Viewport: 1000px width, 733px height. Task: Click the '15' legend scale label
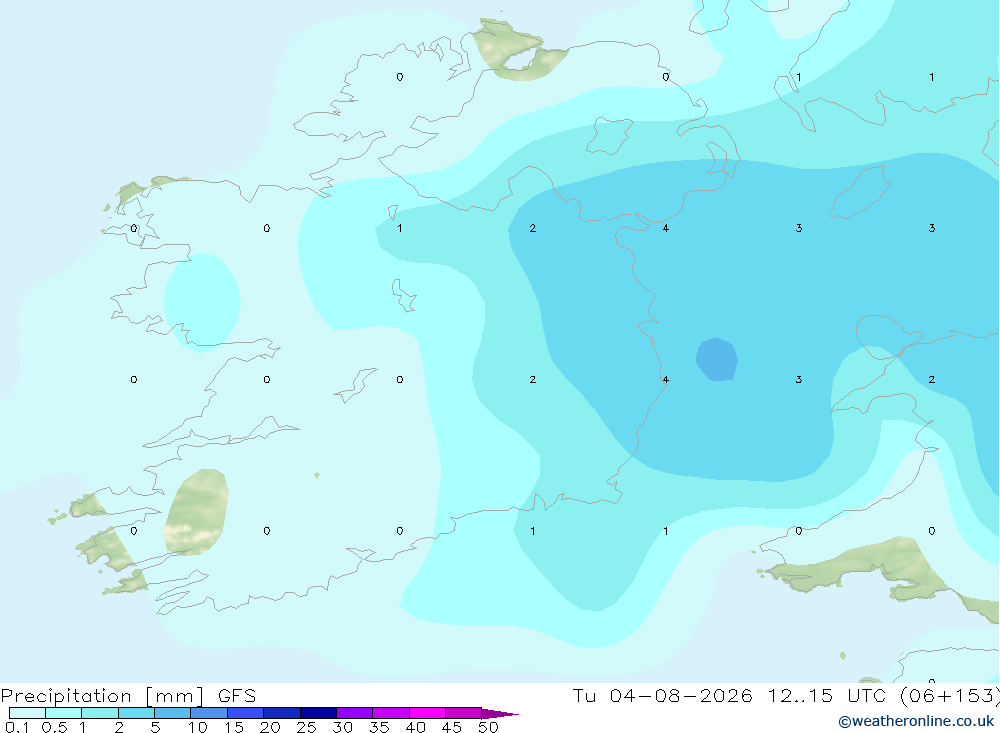point(234,727)
